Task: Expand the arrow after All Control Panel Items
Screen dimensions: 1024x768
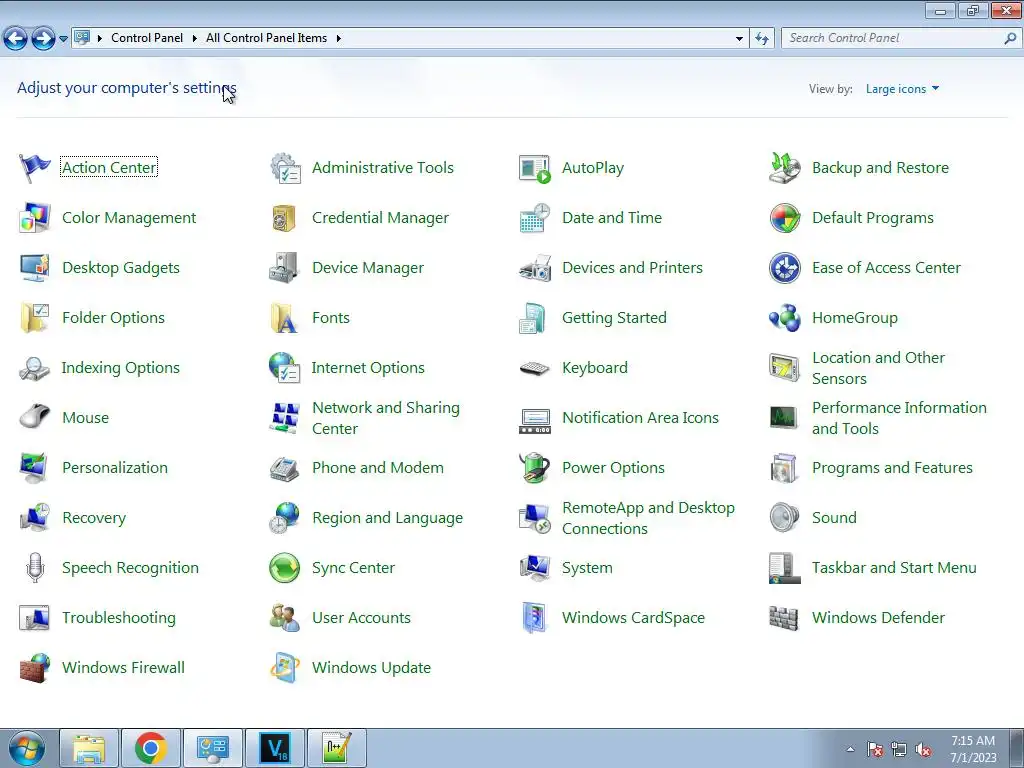Action: (338, 38)
